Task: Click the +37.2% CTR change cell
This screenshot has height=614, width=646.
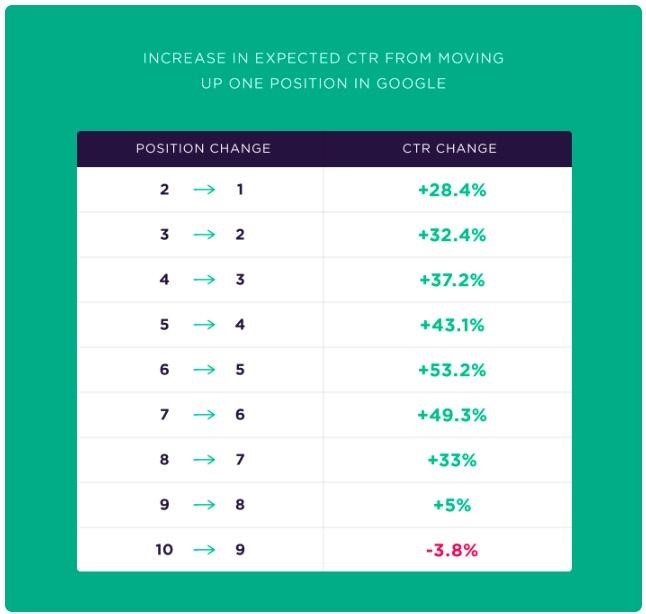Action: 451,280
